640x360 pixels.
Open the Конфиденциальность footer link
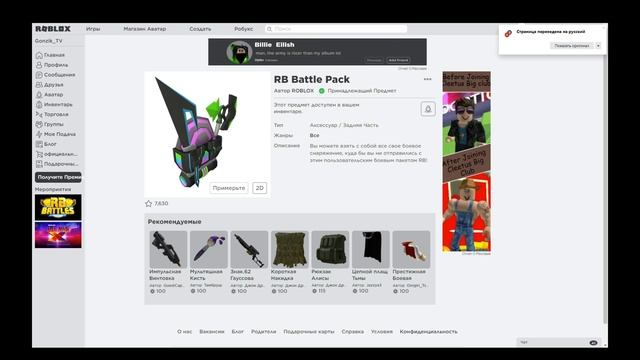click(x=429, y=331)
